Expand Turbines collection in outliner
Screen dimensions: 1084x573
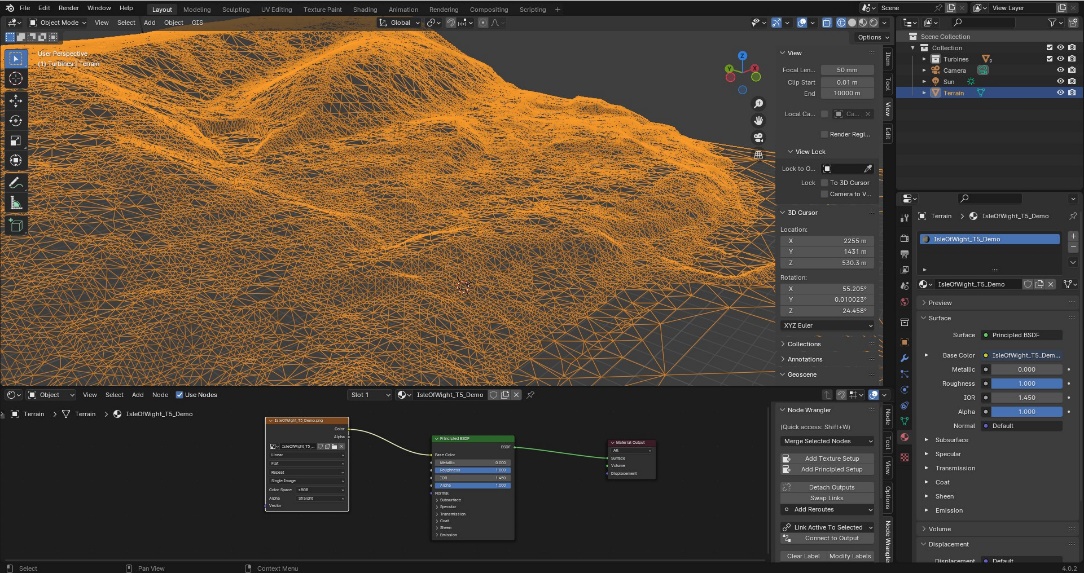[x=924, y=59]
